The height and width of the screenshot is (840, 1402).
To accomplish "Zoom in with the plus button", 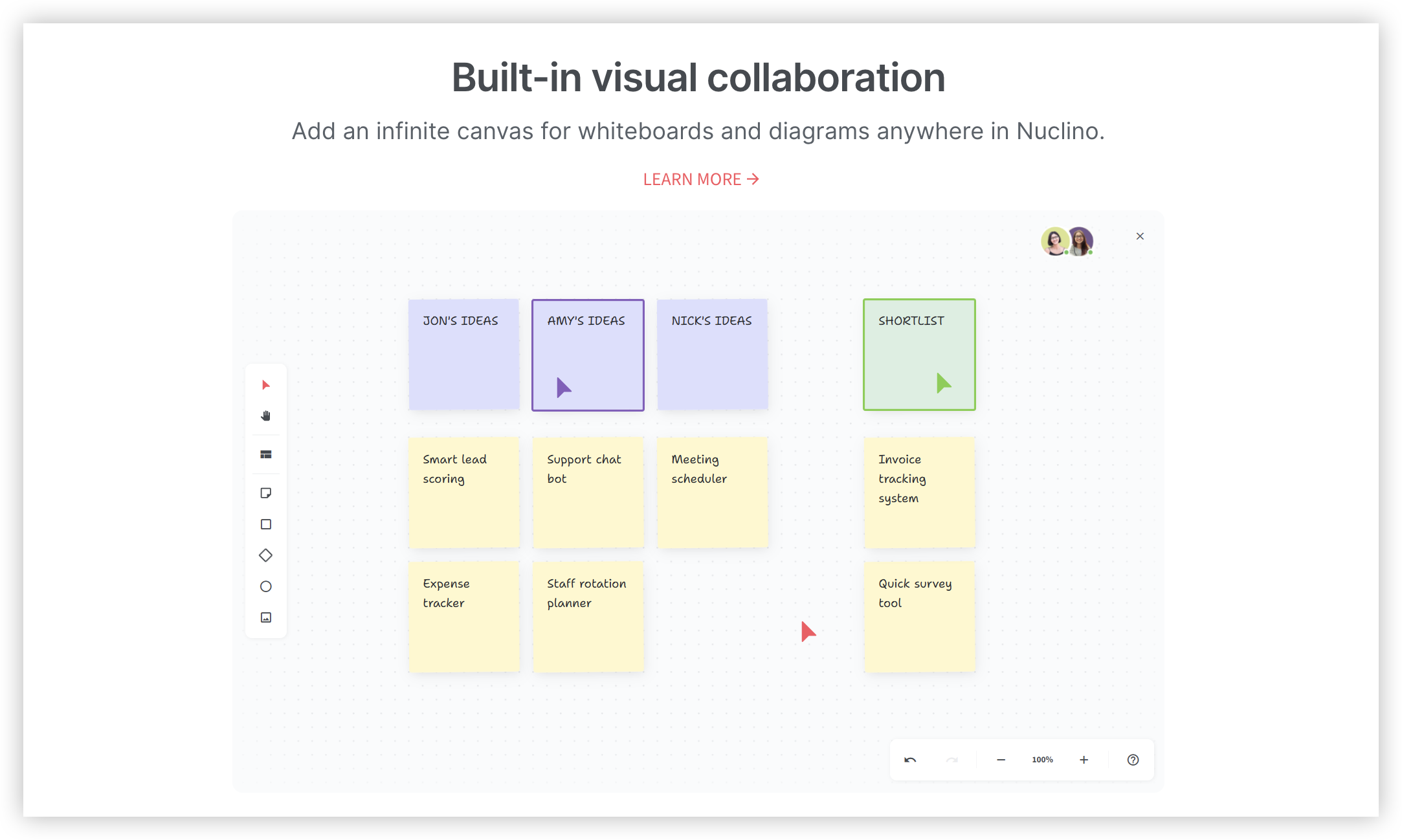I will point(1084,760).
